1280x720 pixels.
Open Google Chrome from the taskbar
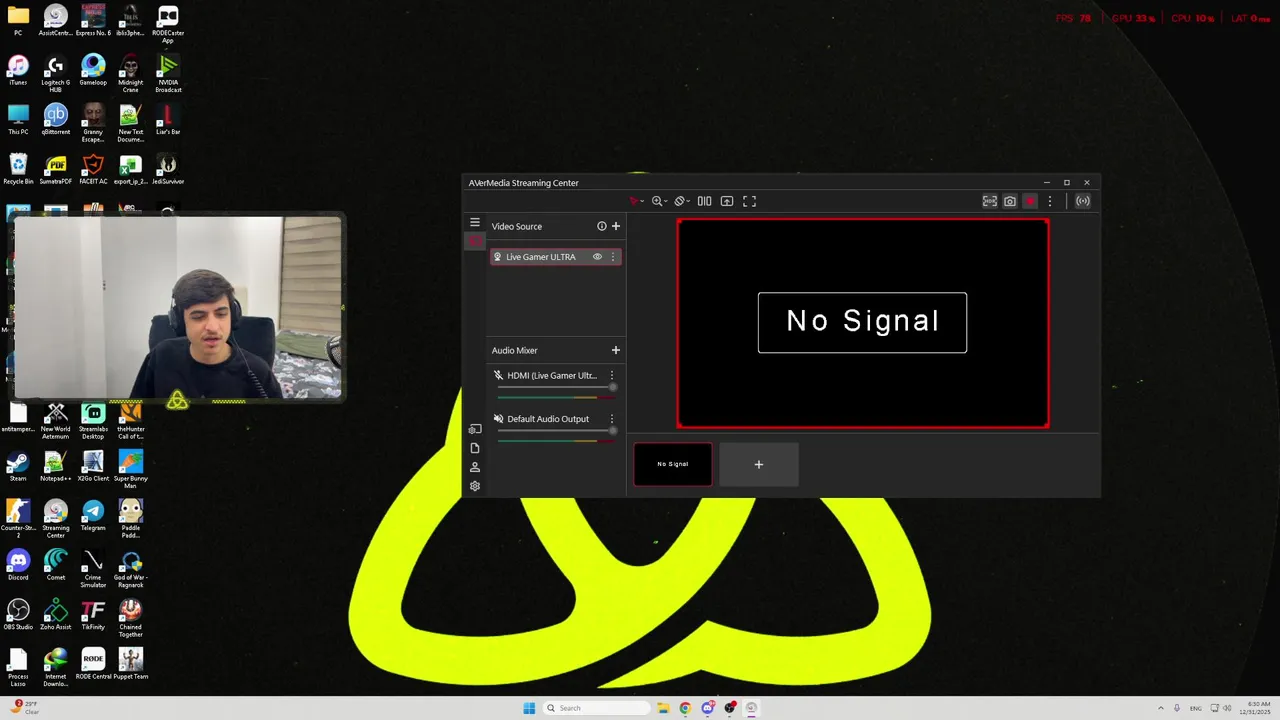pyautogui.click(x=685, y=708)
